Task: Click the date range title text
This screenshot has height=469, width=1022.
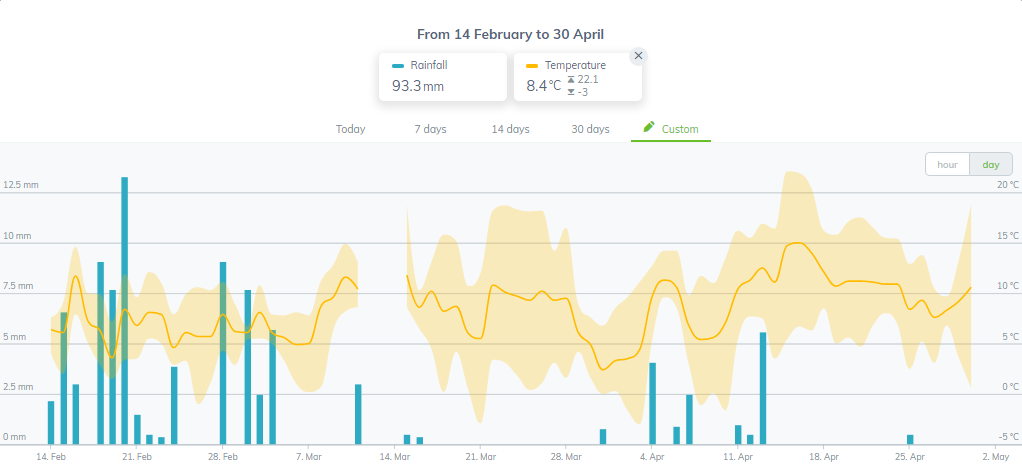Action: pyautogui.click(x=510, y=35)
